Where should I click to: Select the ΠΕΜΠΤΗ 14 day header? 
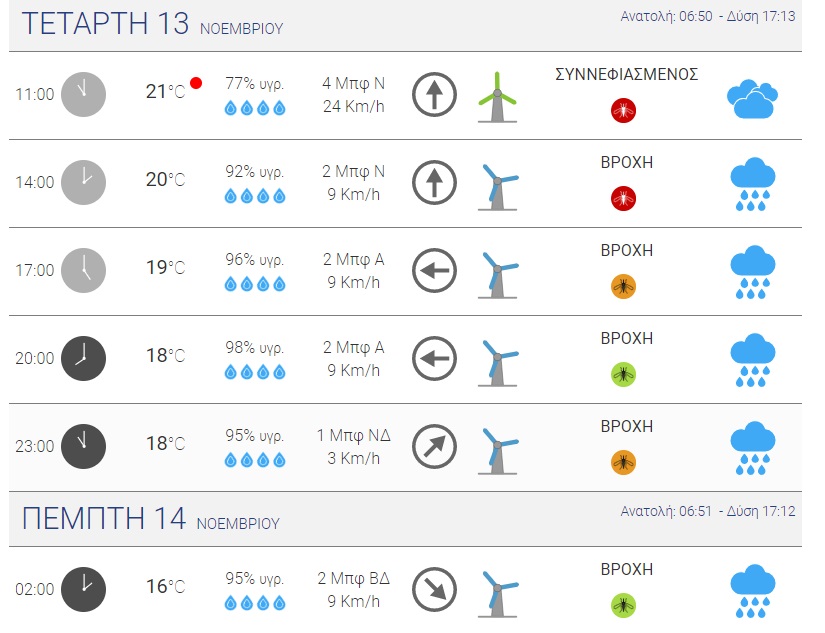point(104,519)
